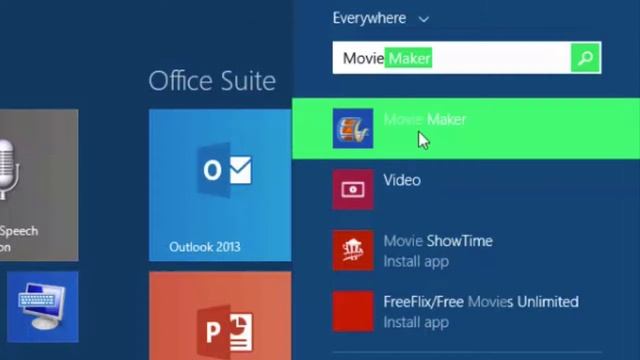Click the search magnifier button
The height and width of the screenshot is (360, 640).
coord(585,58)
